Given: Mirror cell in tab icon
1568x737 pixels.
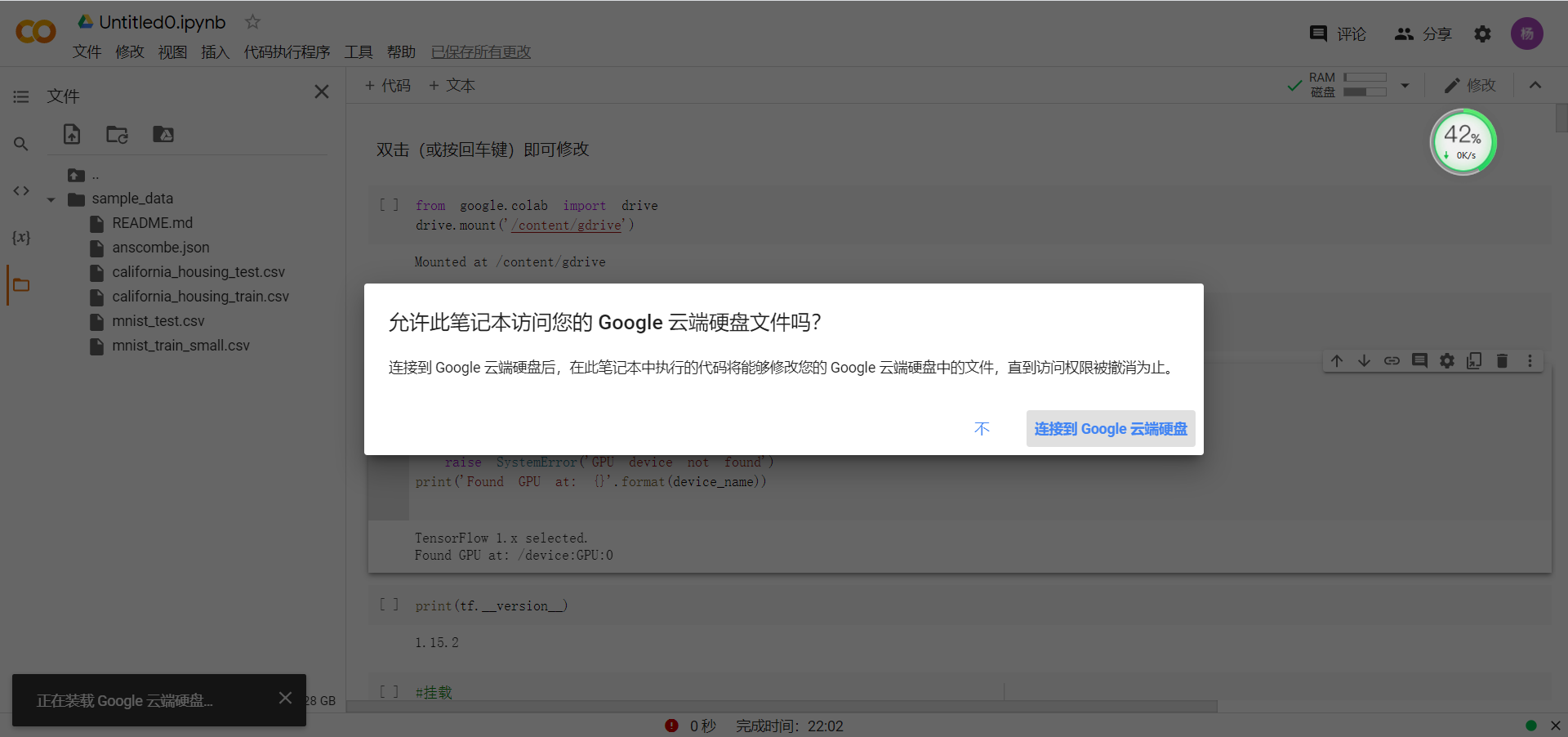Looking at the screenshot, I should point(1474,360).
